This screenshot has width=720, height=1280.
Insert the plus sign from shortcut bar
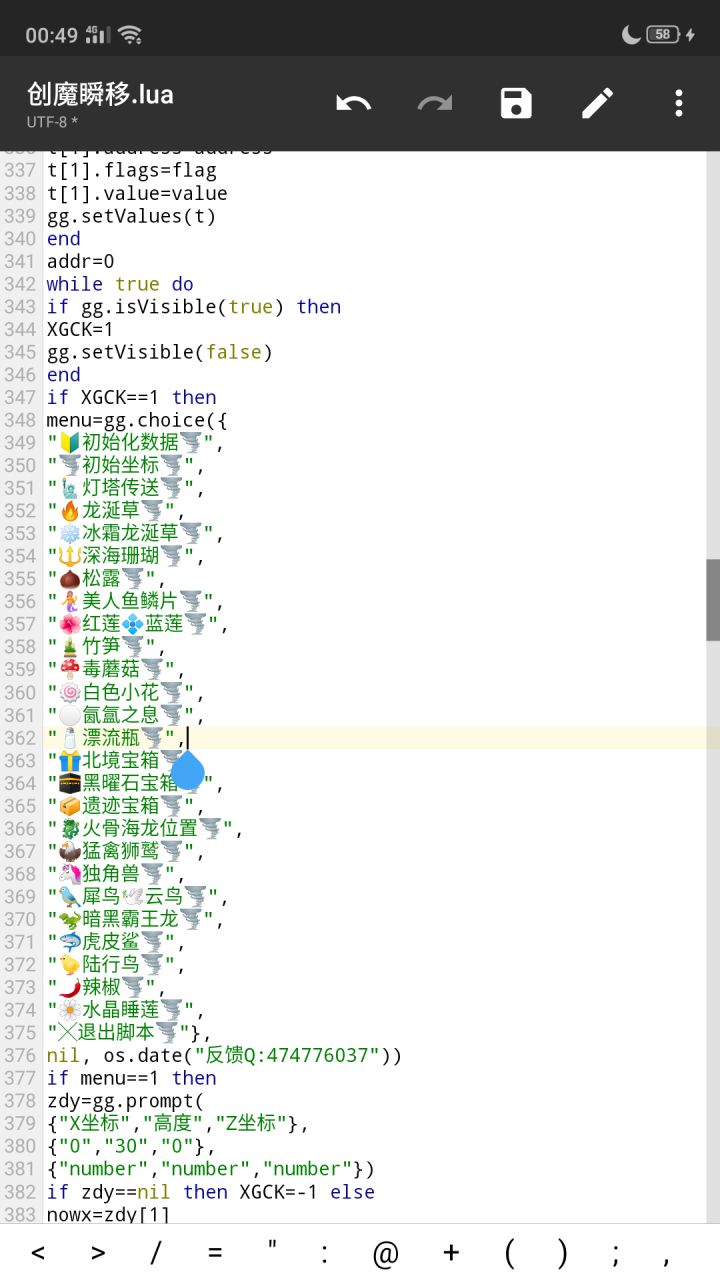[450, 1253]
